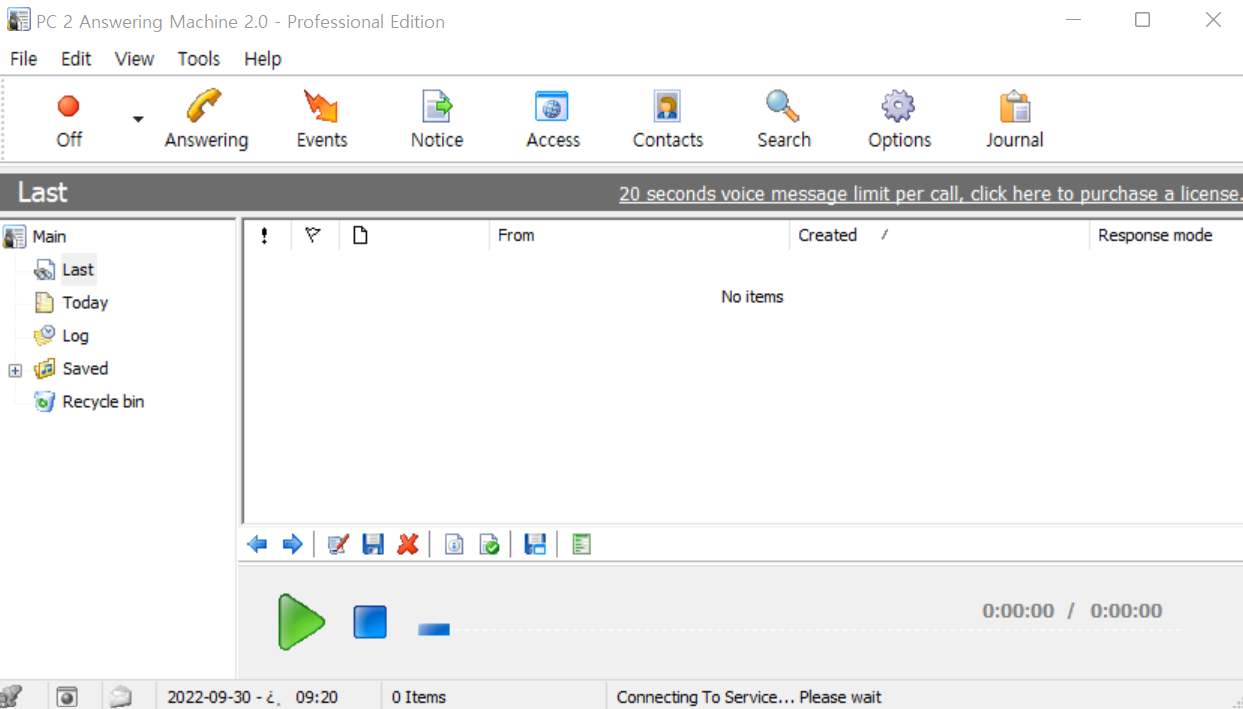Click the envelope icon in status bar

[x=120, y=697]
